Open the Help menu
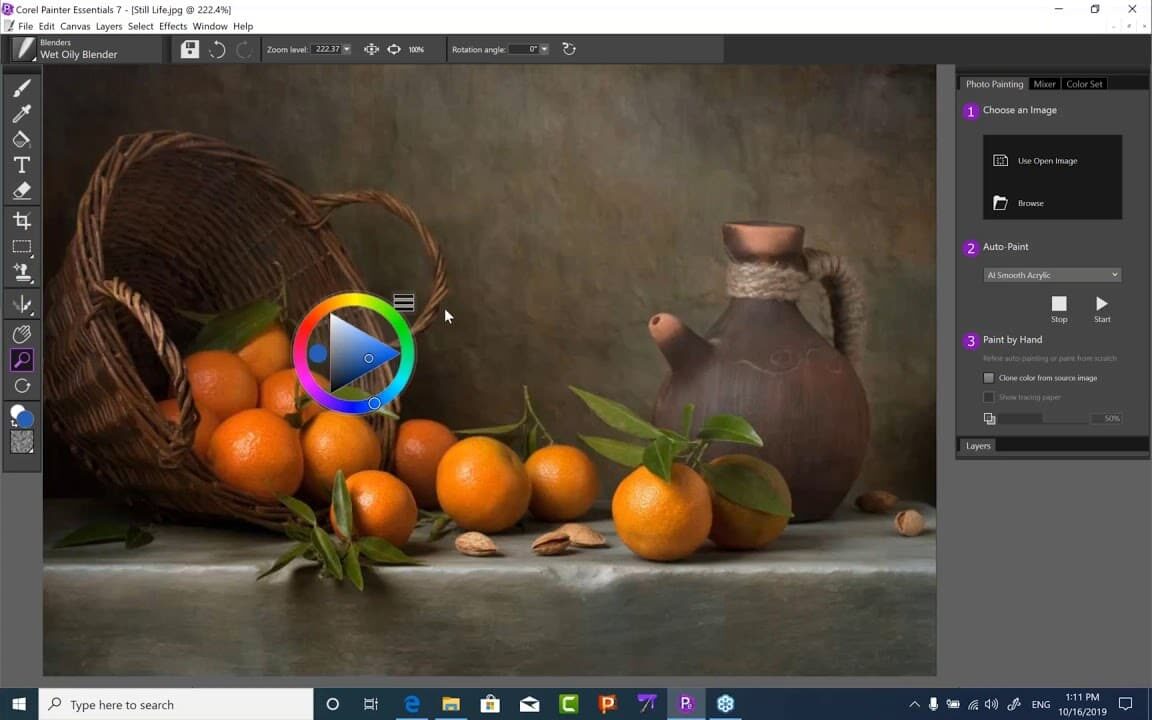Screen dimensions: 1152x720 243,26
